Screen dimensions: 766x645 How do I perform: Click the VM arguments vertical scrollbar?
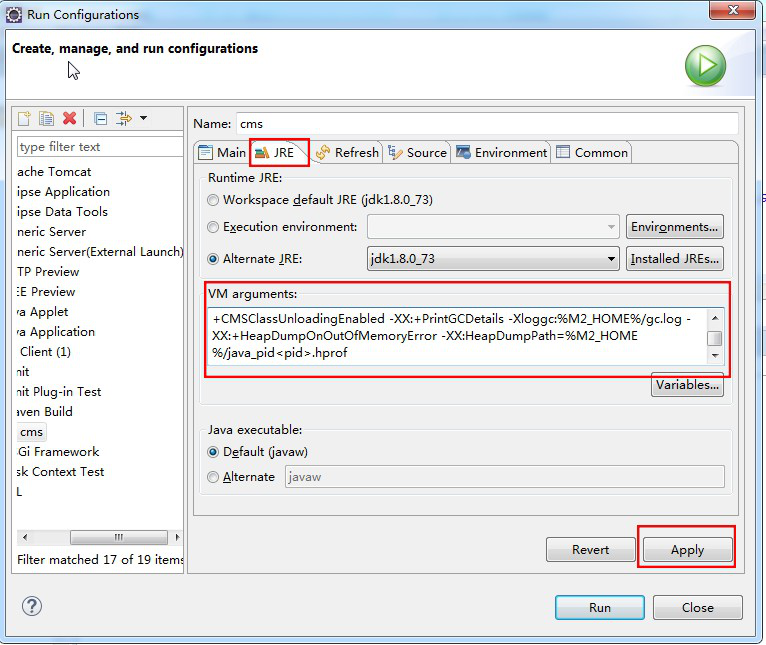point(714,338)
